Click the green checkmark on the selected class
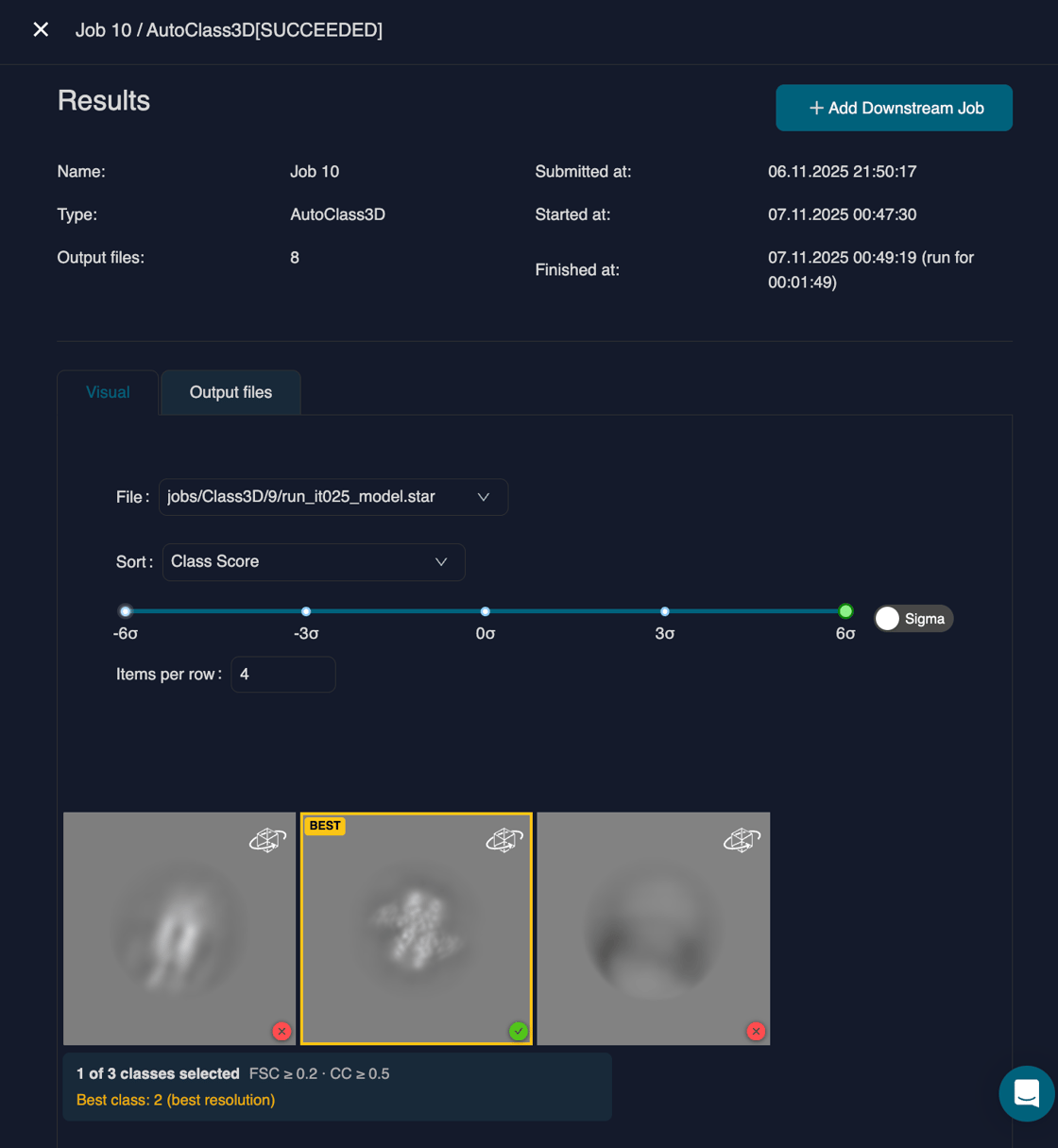 coord(518,1031)
